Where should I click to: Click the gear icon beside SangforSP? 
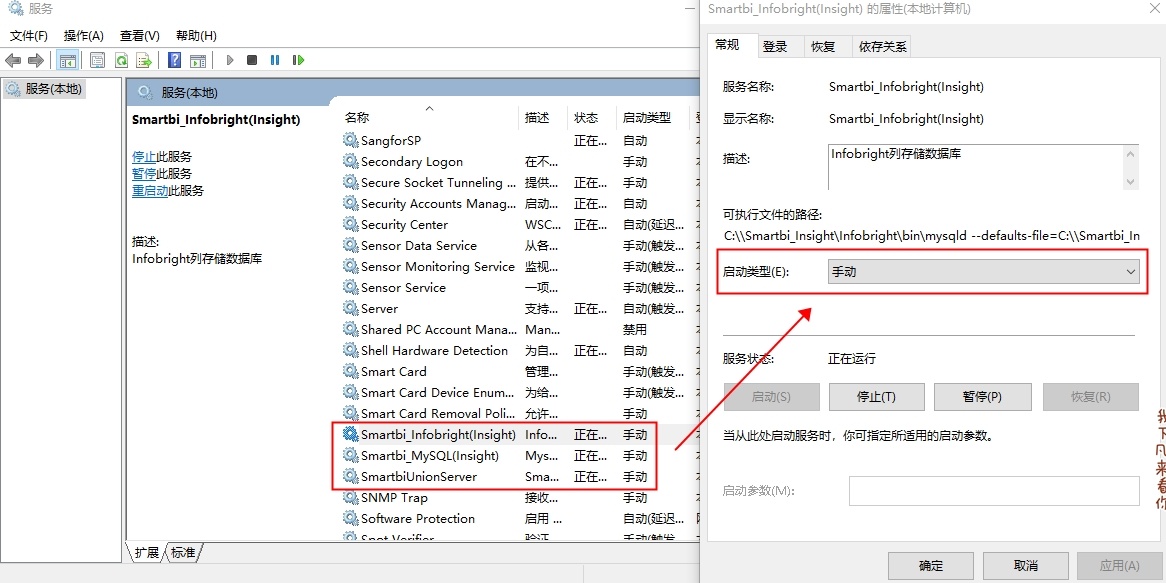[350, 140]
